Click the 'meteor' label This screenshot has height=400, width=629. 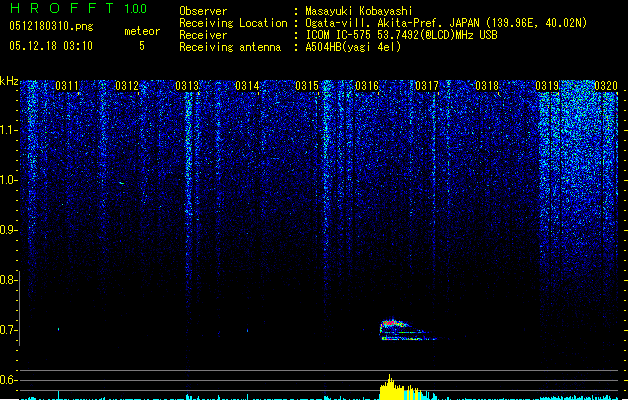tap(142, 31)
